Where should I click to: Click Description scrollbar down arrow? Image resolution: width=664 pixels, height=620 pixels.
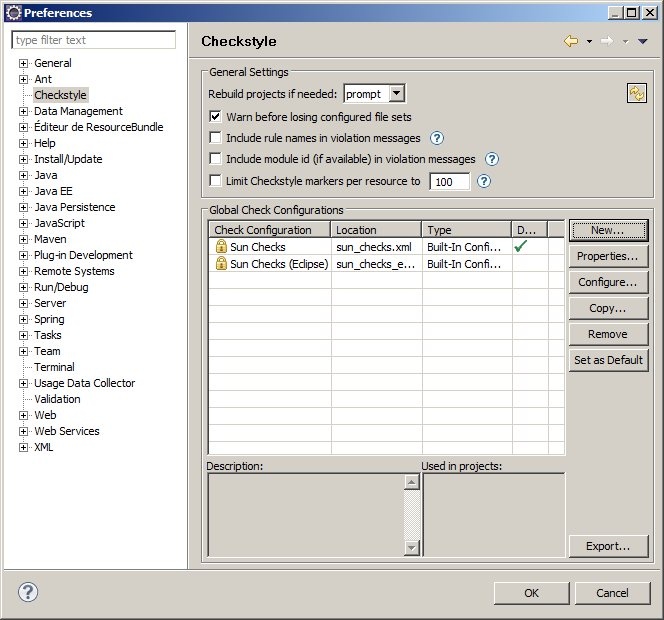click(411, 547)
